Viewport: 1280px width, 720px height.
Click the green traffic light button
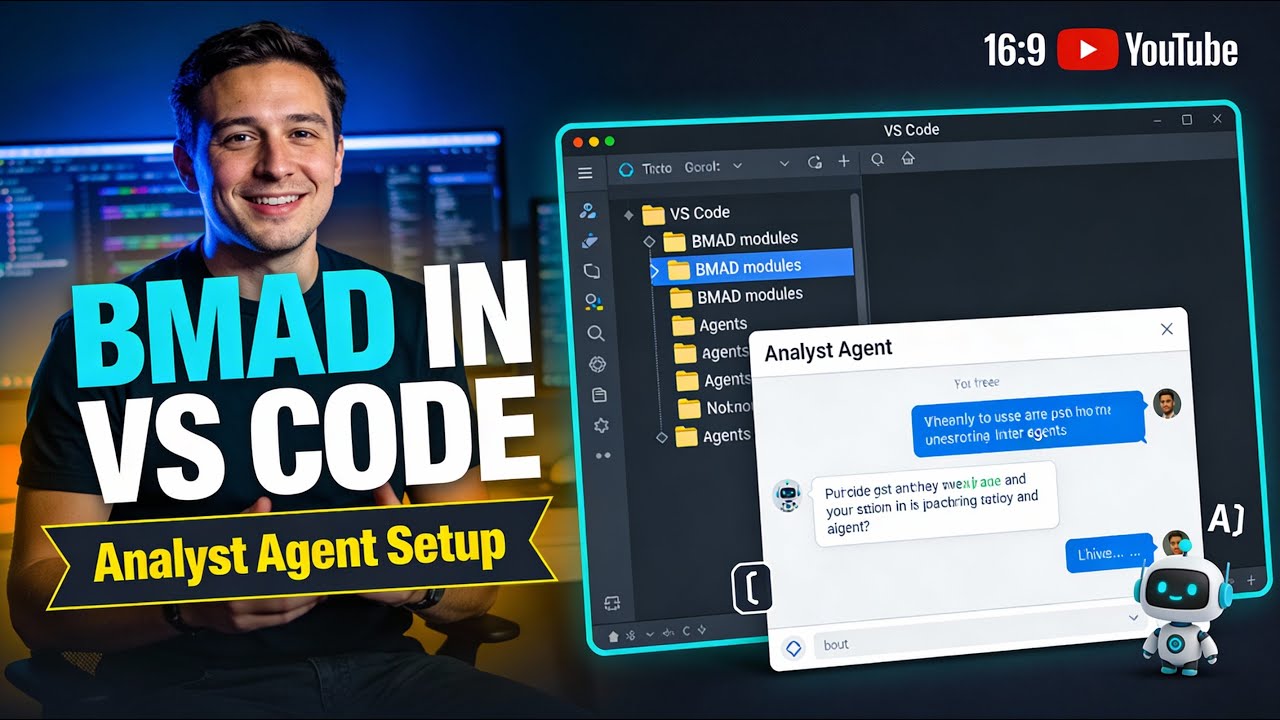(610, 140)
